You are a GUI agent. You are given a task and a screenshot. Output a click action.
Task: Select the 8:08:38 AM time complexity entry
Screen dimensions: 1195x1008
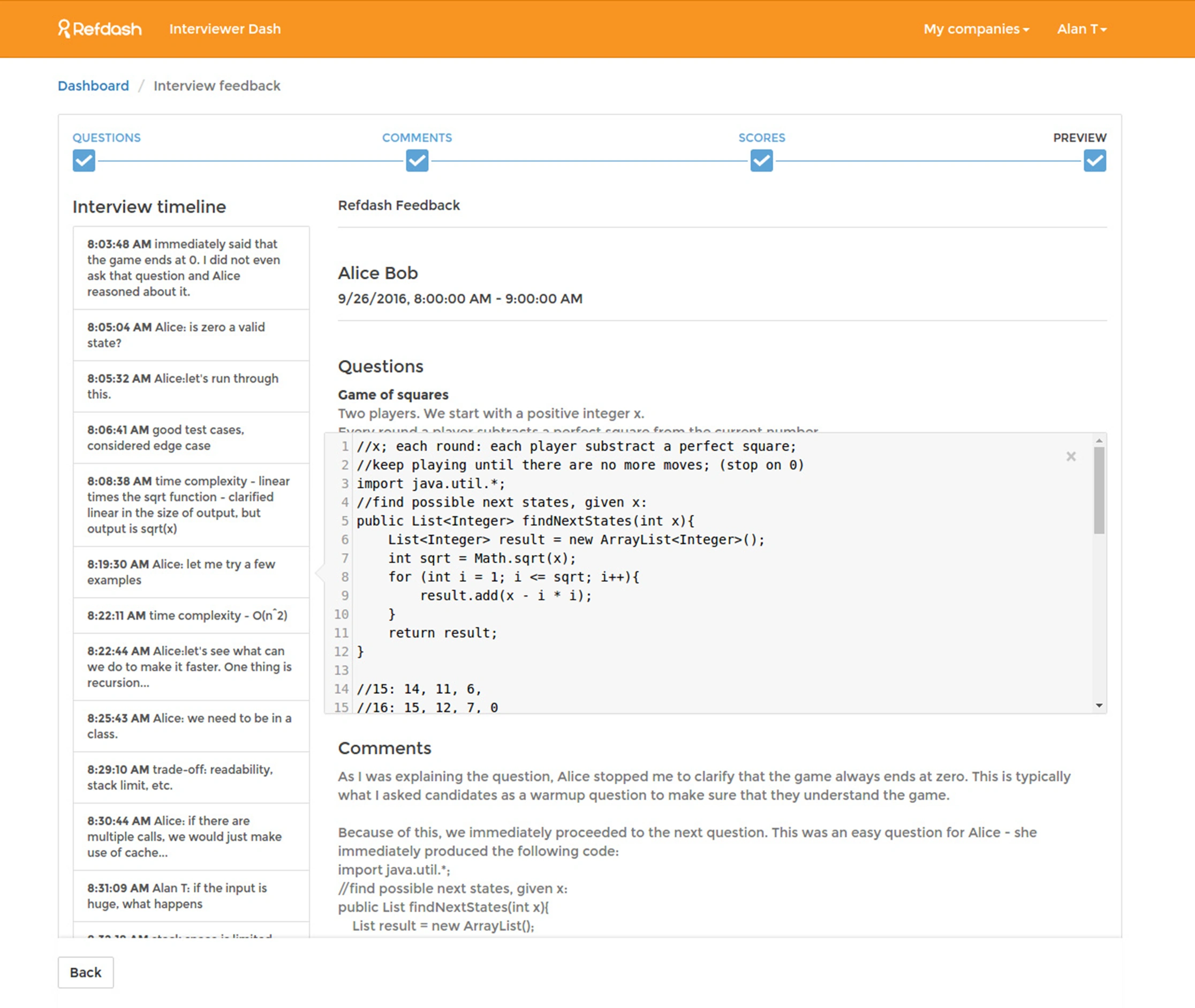(x=192, y=505)
